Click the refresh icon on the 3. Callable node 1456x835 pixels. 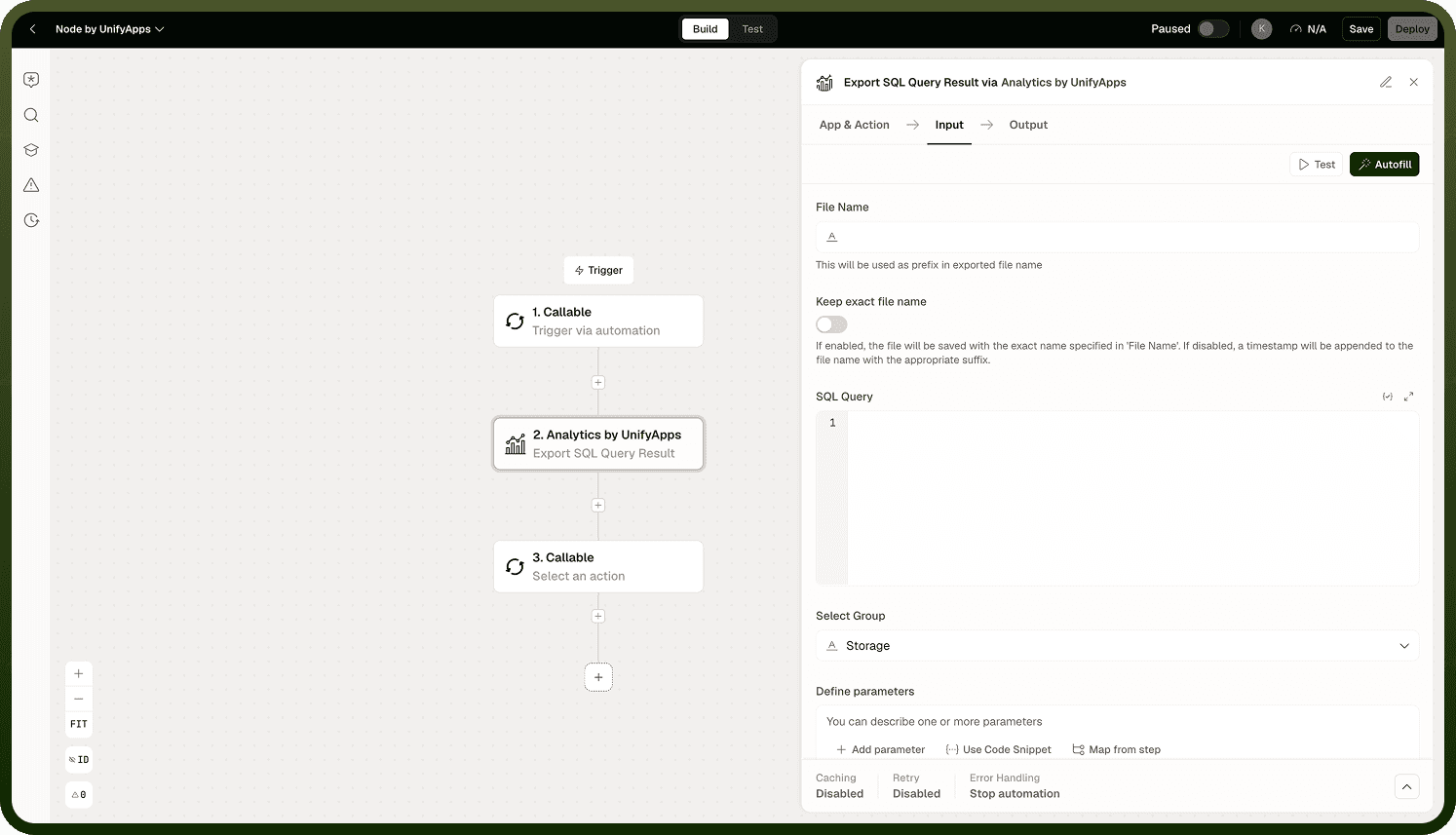point(515,567)
